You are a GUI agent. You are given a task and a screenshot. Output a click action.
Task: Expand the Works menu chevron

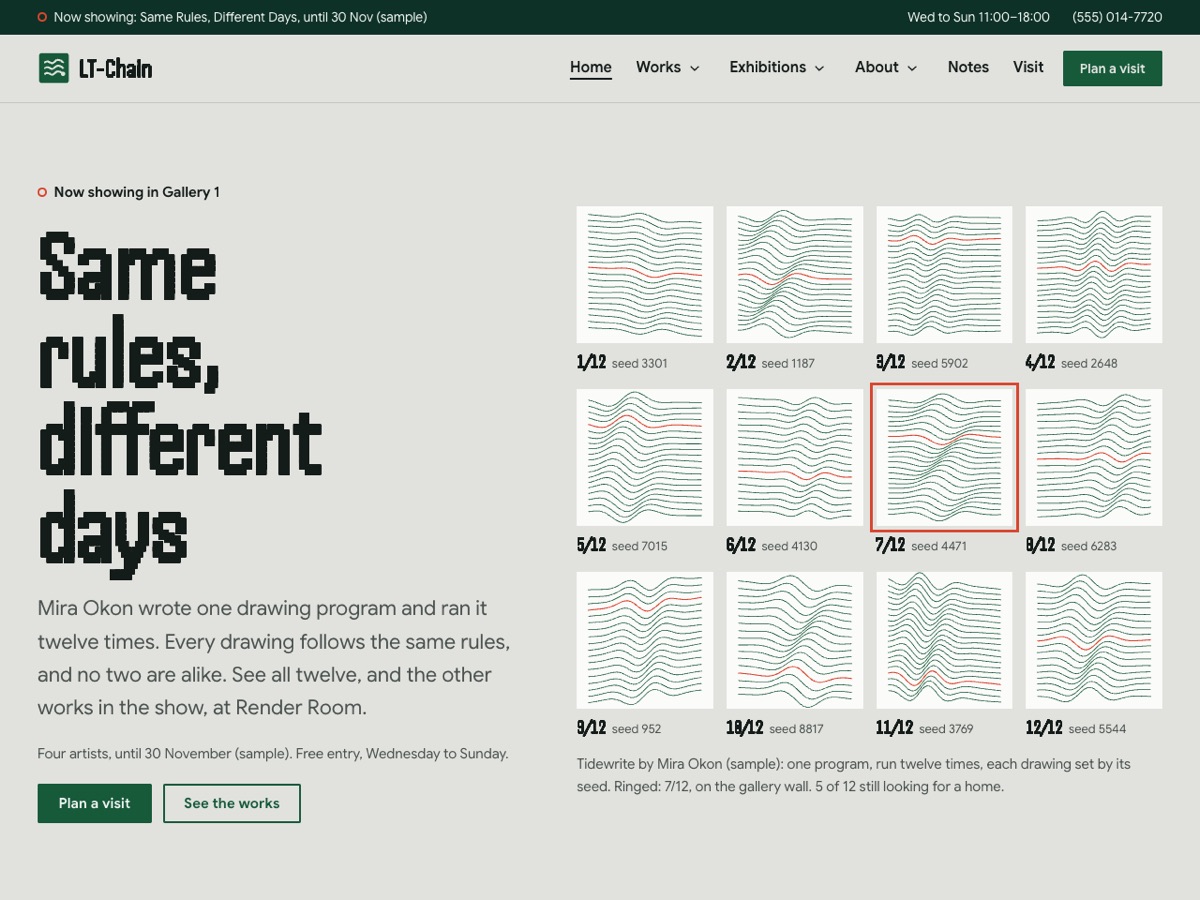(x=695, y=68)
